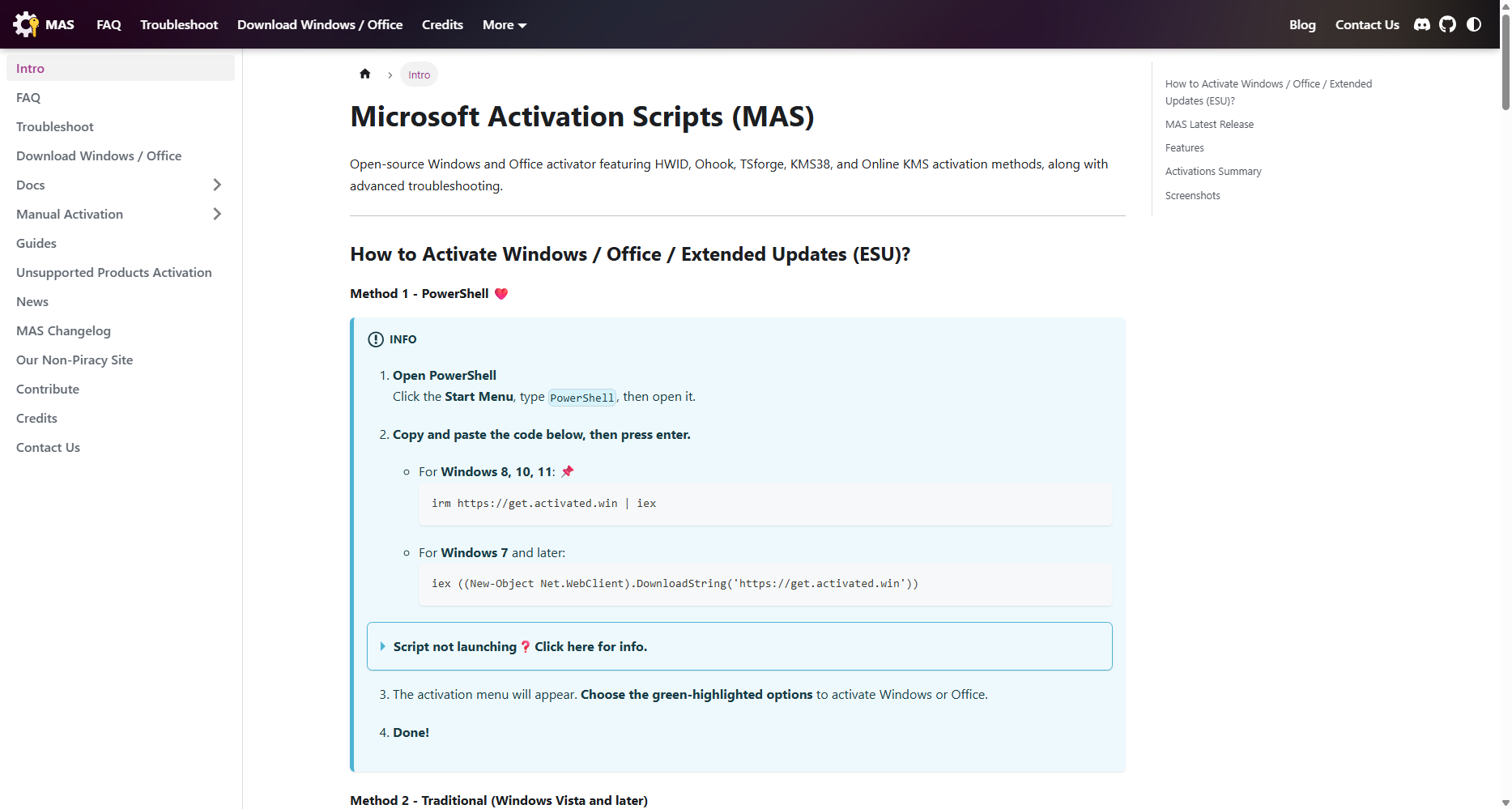This screenshot has width=1512, height=809.
Task: Expand the Docs sidebar chevron
Action: click(x=217, y=185)
